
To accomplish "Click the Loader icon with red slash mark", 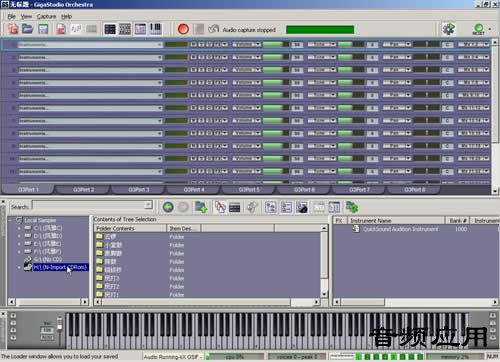I will coord(220,207).
